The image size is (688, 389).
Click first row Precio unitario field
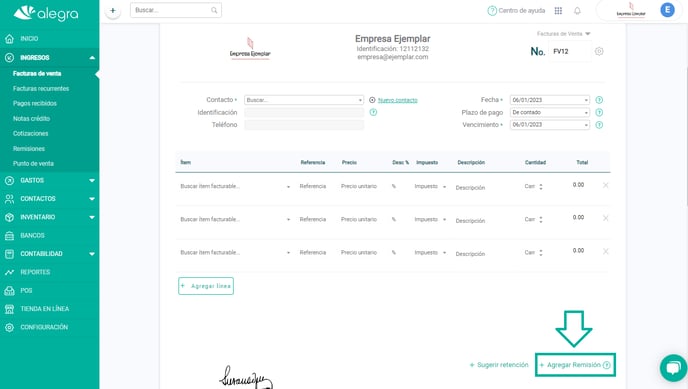click(359, 186)
